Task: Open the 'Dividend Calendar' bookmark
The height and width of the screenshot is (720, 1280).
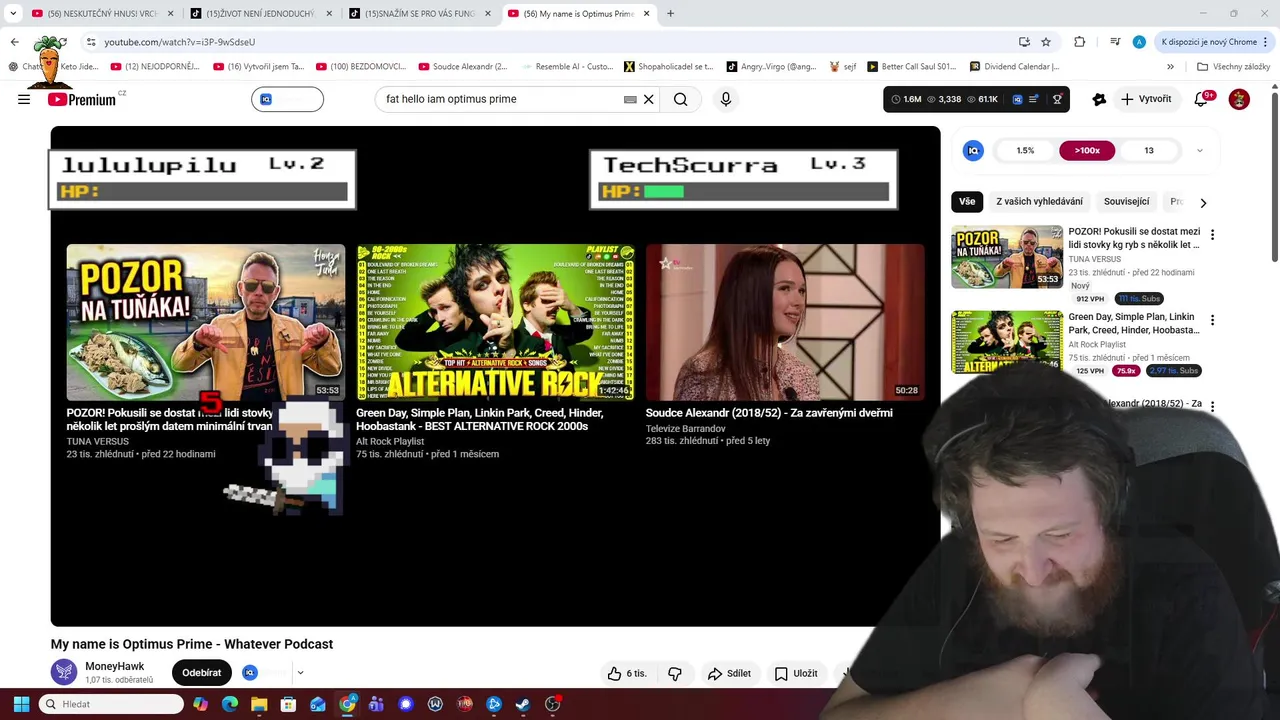Action: coord(1015,67)
